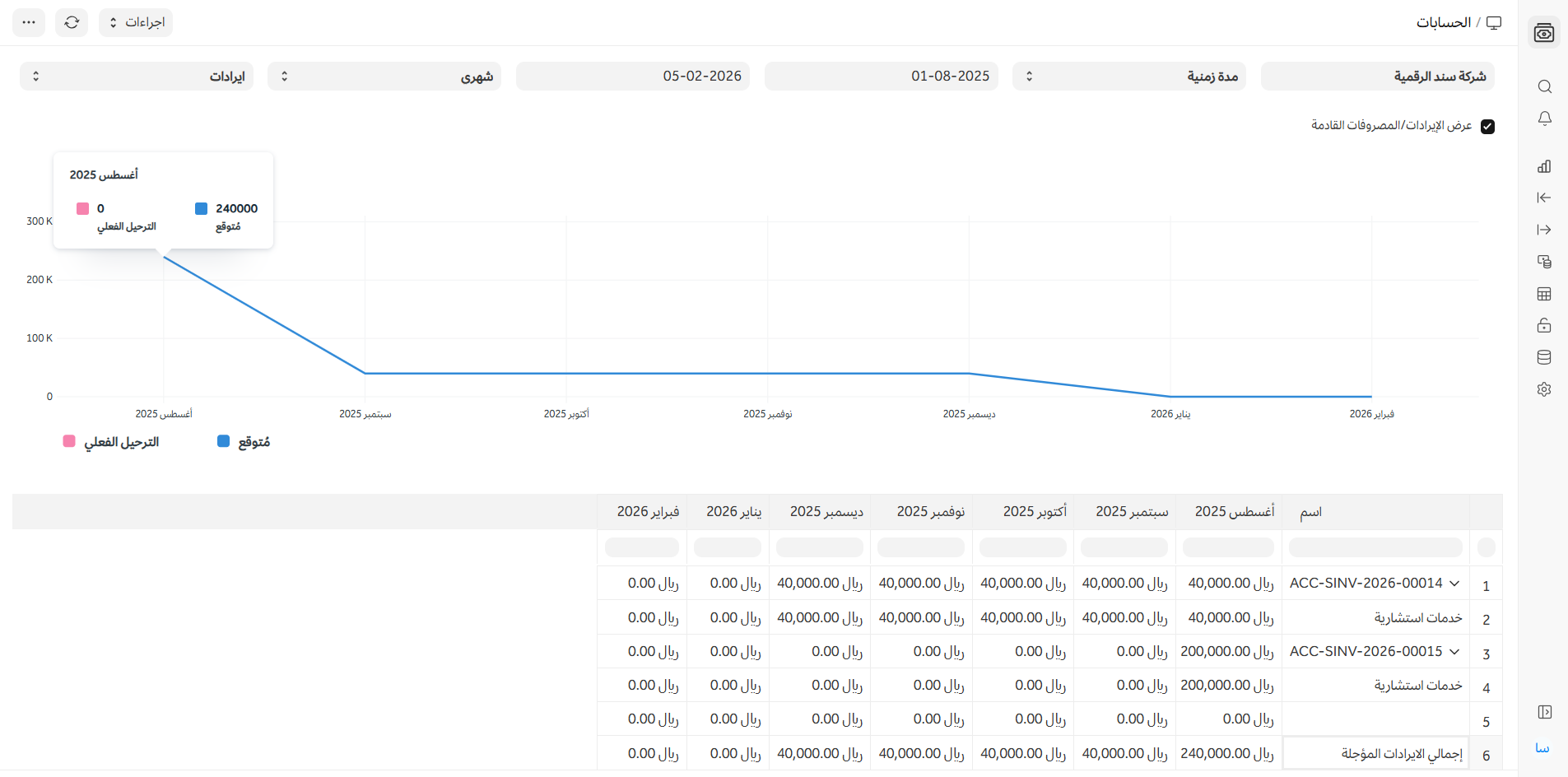Click the الحسابات breadcrumb link
This screenshot has height=777, width=1568.
[x=1443, y=22]
